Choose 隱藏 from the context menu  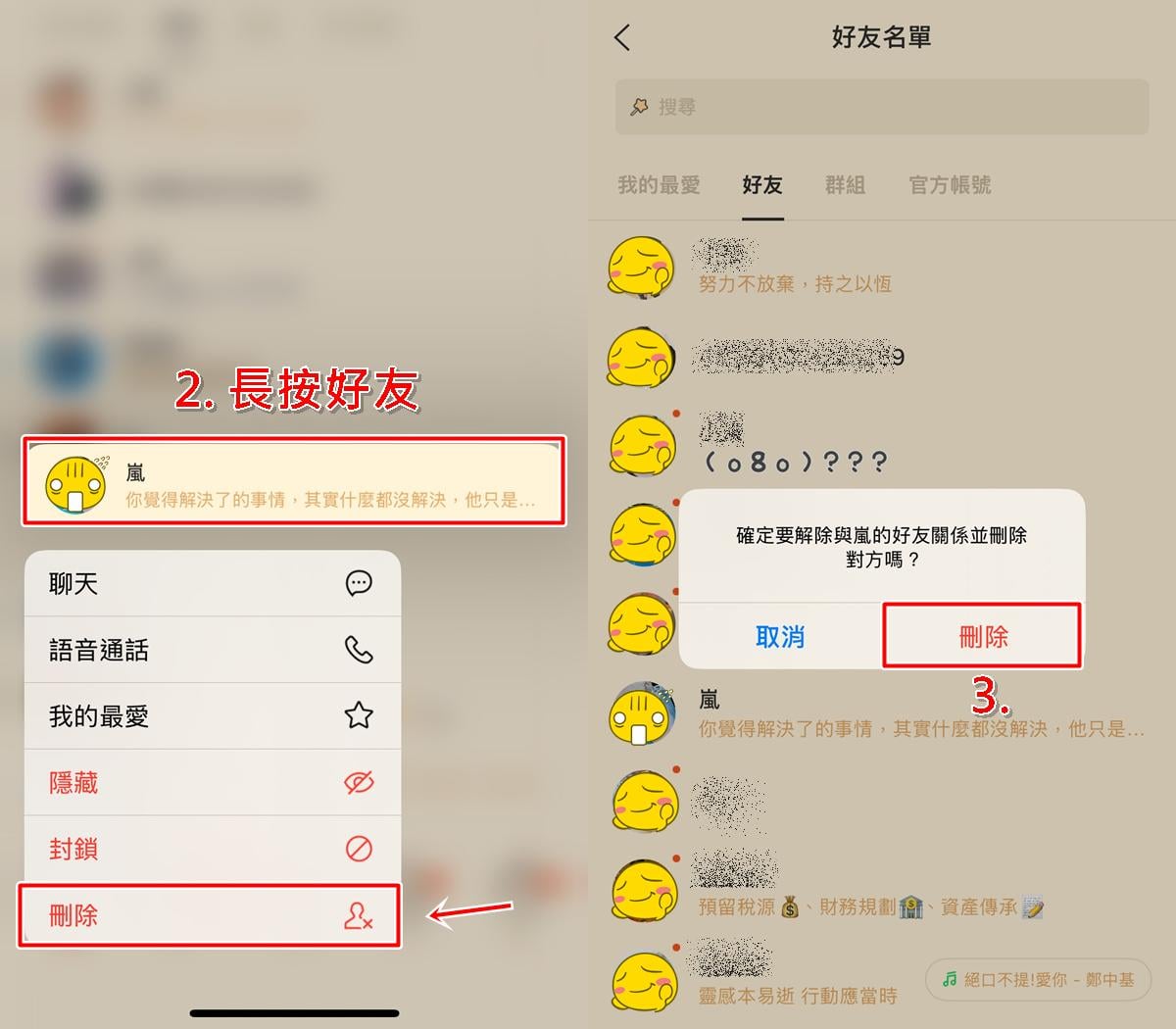pyautogui.click(x=213, y=782)
